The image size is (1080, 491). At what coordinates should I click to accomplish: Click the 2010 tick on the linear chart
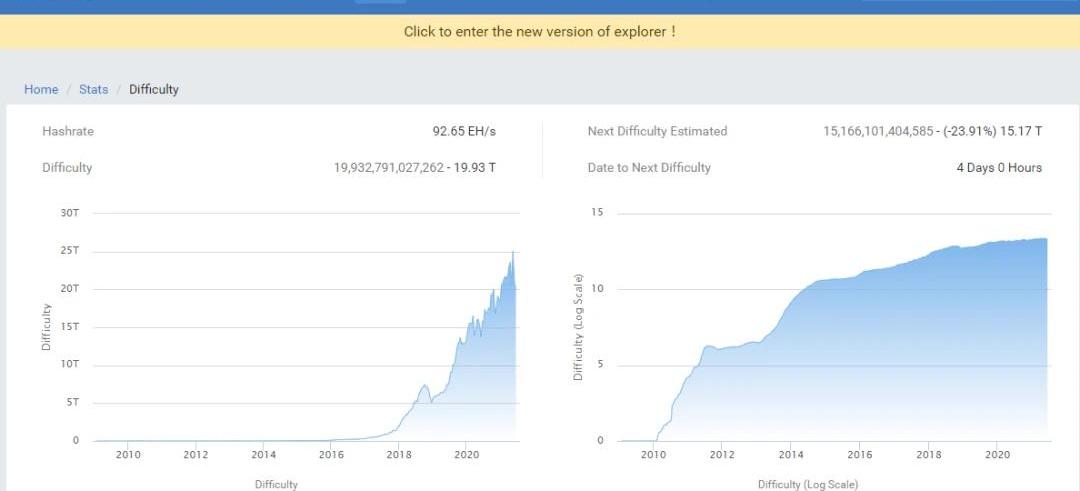click(128, 455)
